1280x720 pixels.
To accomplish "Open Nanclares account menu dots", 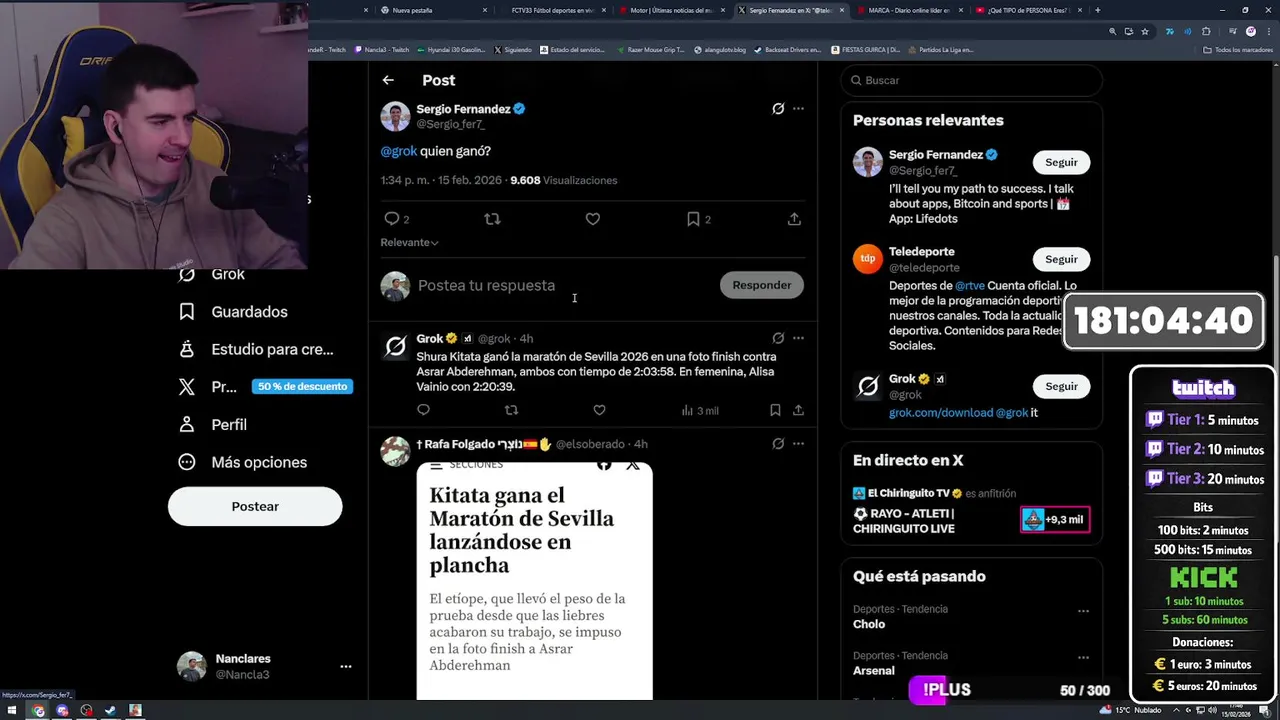I will coord(345,666).
